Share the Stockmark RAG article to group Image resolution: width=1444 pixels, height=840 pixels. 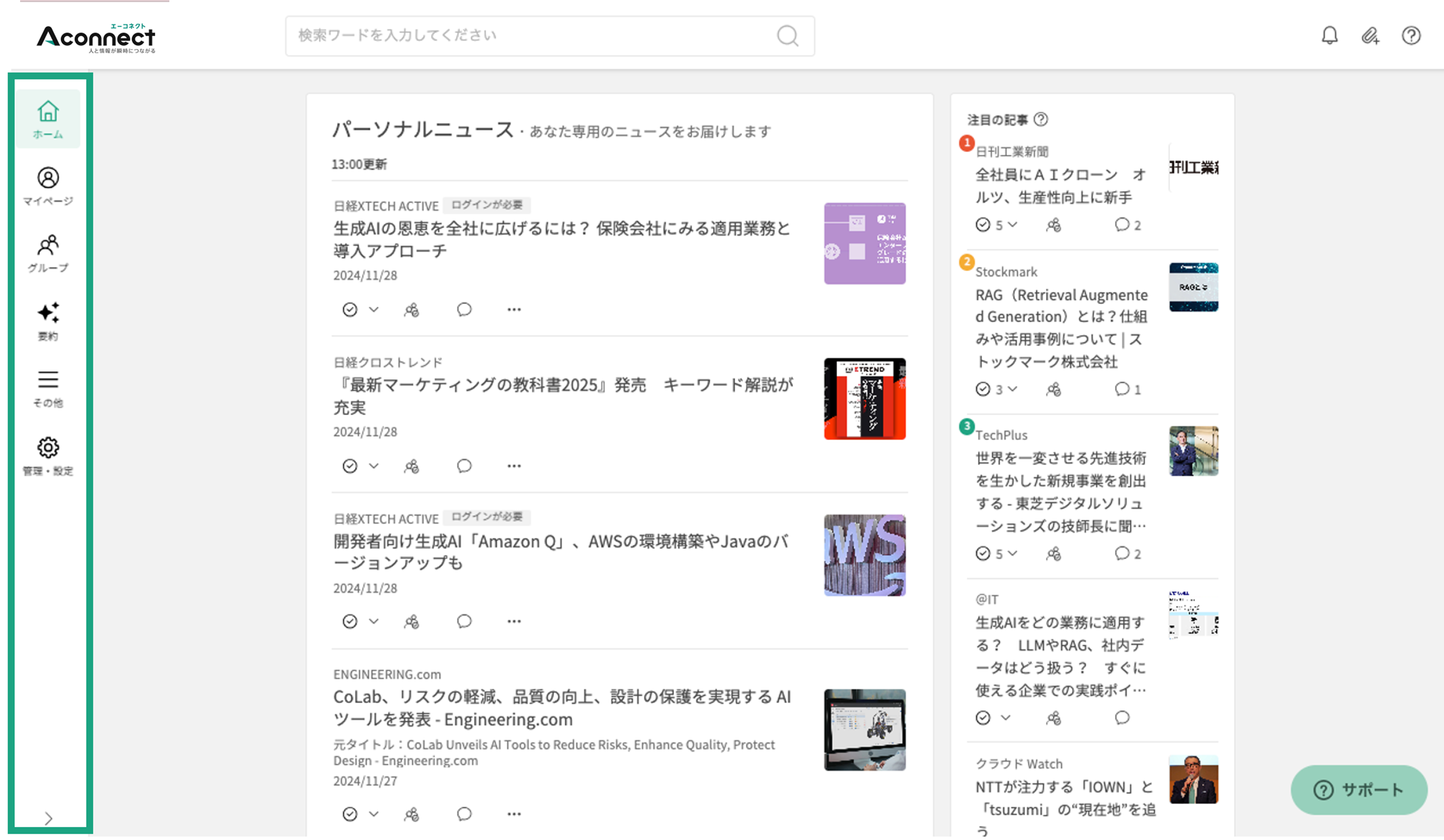click(1053, 389)
